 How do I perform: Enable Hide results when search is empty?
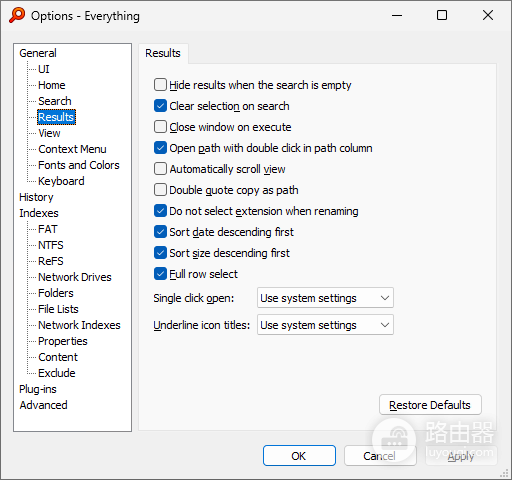(x=160, y=85)
